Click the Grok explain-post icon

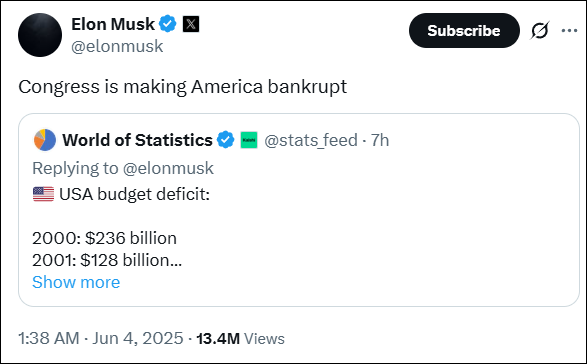(539, 30)
